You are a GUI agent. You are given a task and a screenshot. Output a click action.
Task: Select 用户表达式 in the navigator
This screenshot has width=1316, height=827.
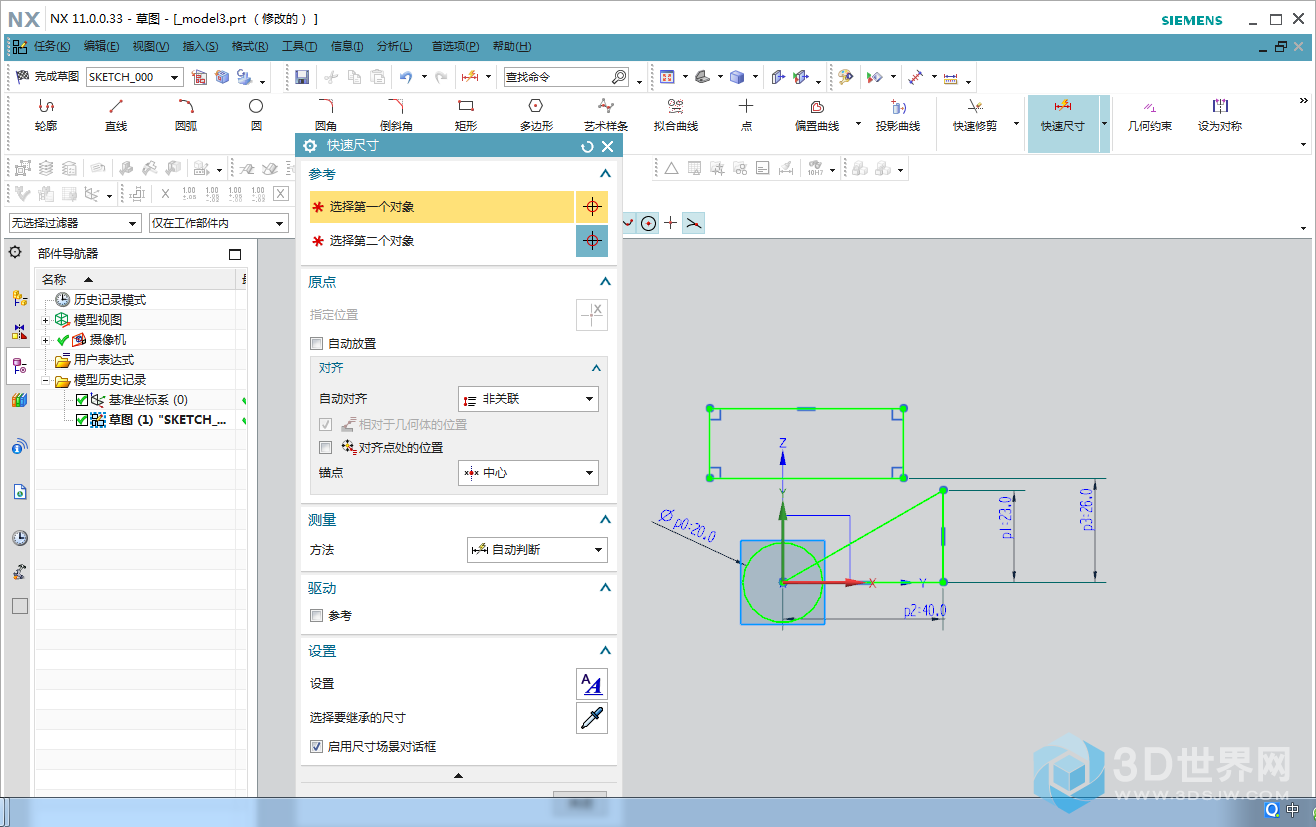[x=104, y=360]
